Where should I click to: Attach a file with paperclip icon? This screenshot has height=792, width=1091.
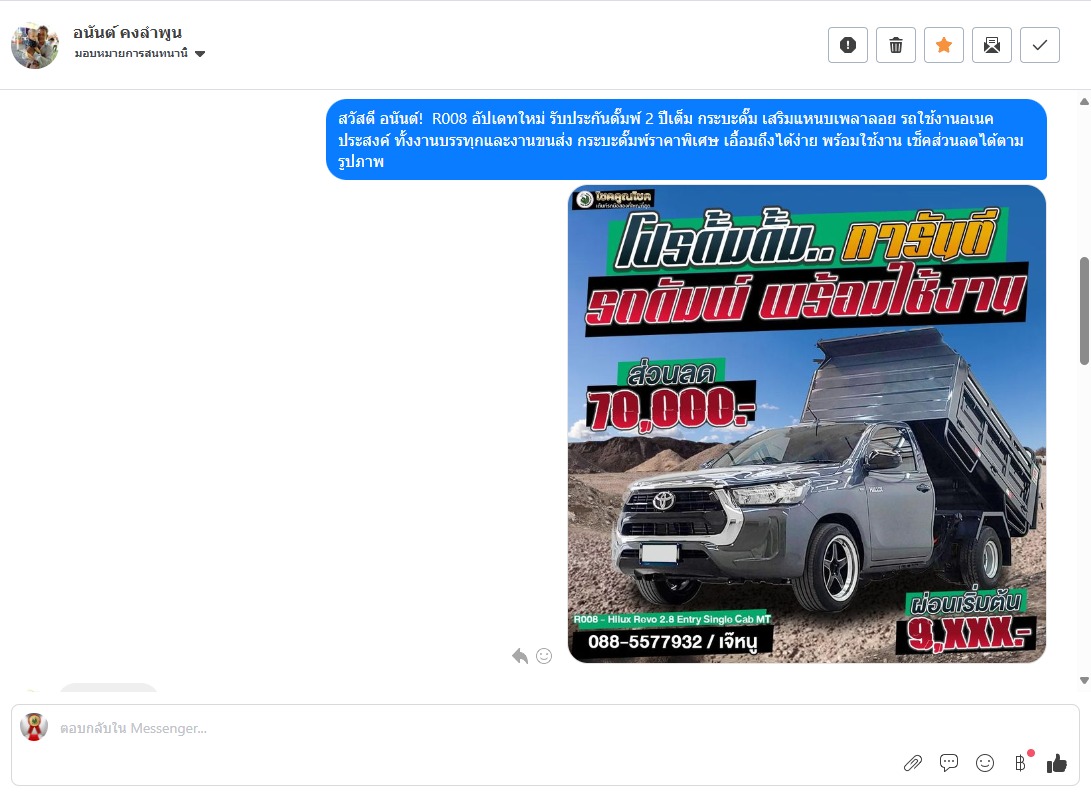[913, 763]
